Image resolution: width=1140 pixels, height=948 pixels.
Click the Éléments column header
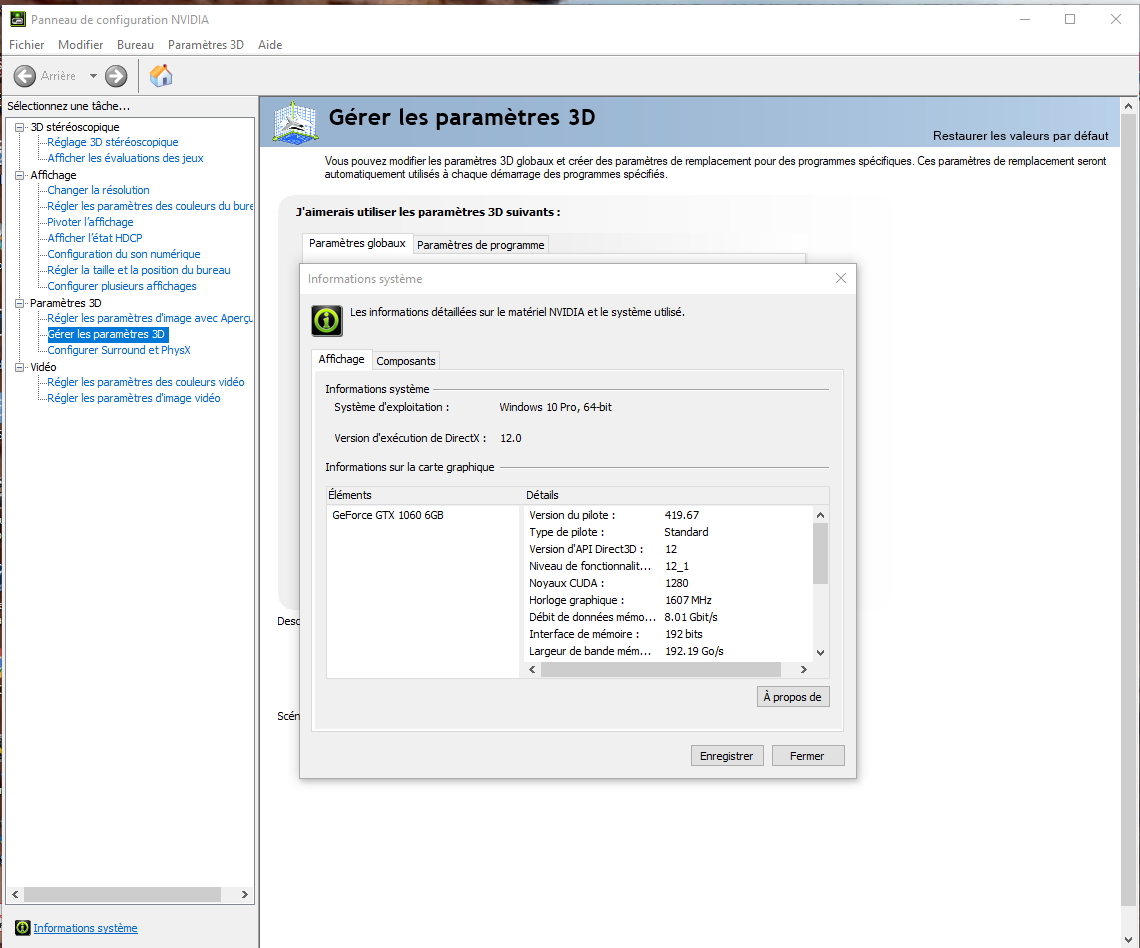(425, 495)
